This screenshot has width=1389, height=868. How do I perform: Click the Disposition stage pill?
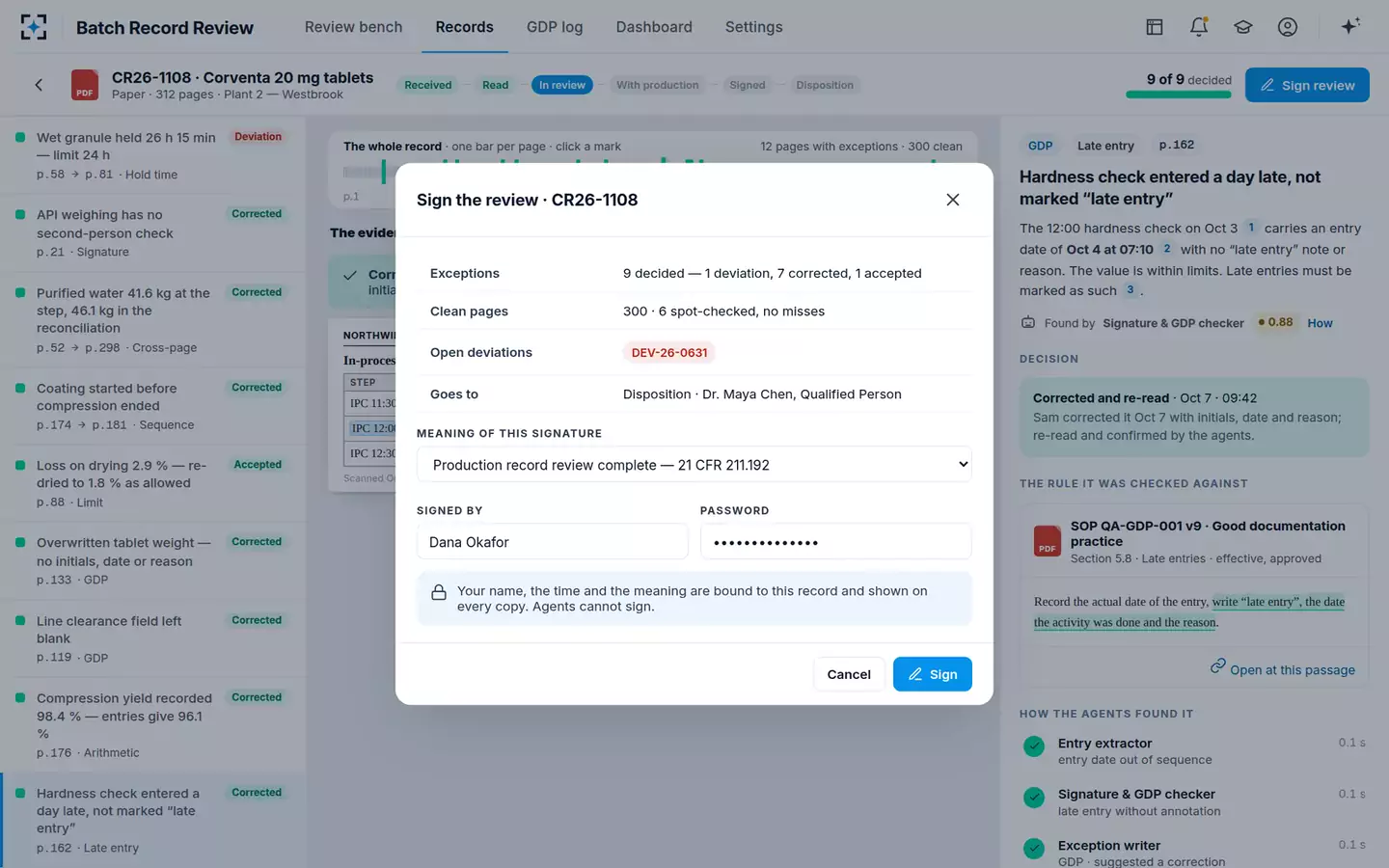tap(825, 85)
